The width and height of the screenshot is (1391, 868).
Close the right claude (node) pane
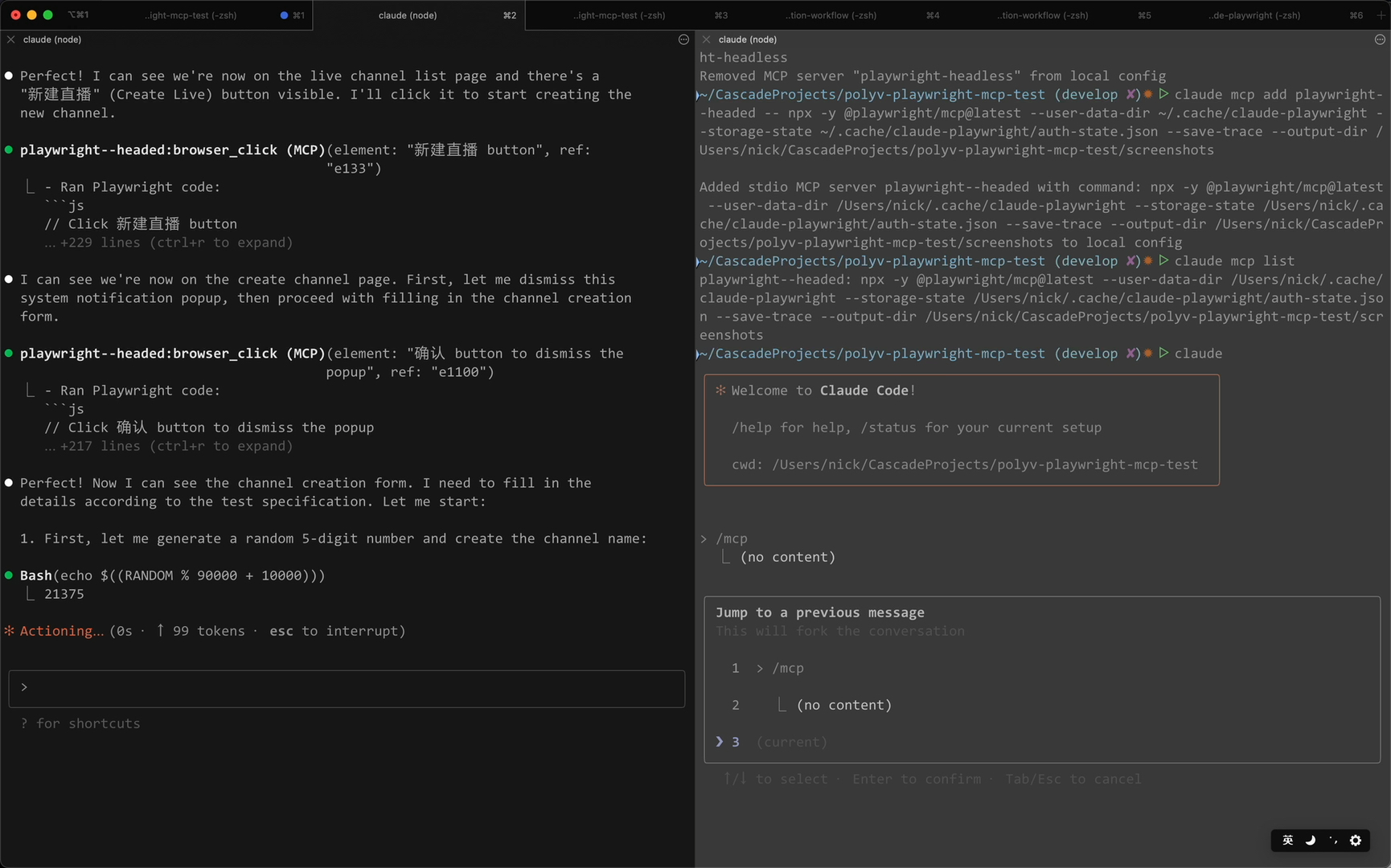pyautogui.click(x=706, y=39)
